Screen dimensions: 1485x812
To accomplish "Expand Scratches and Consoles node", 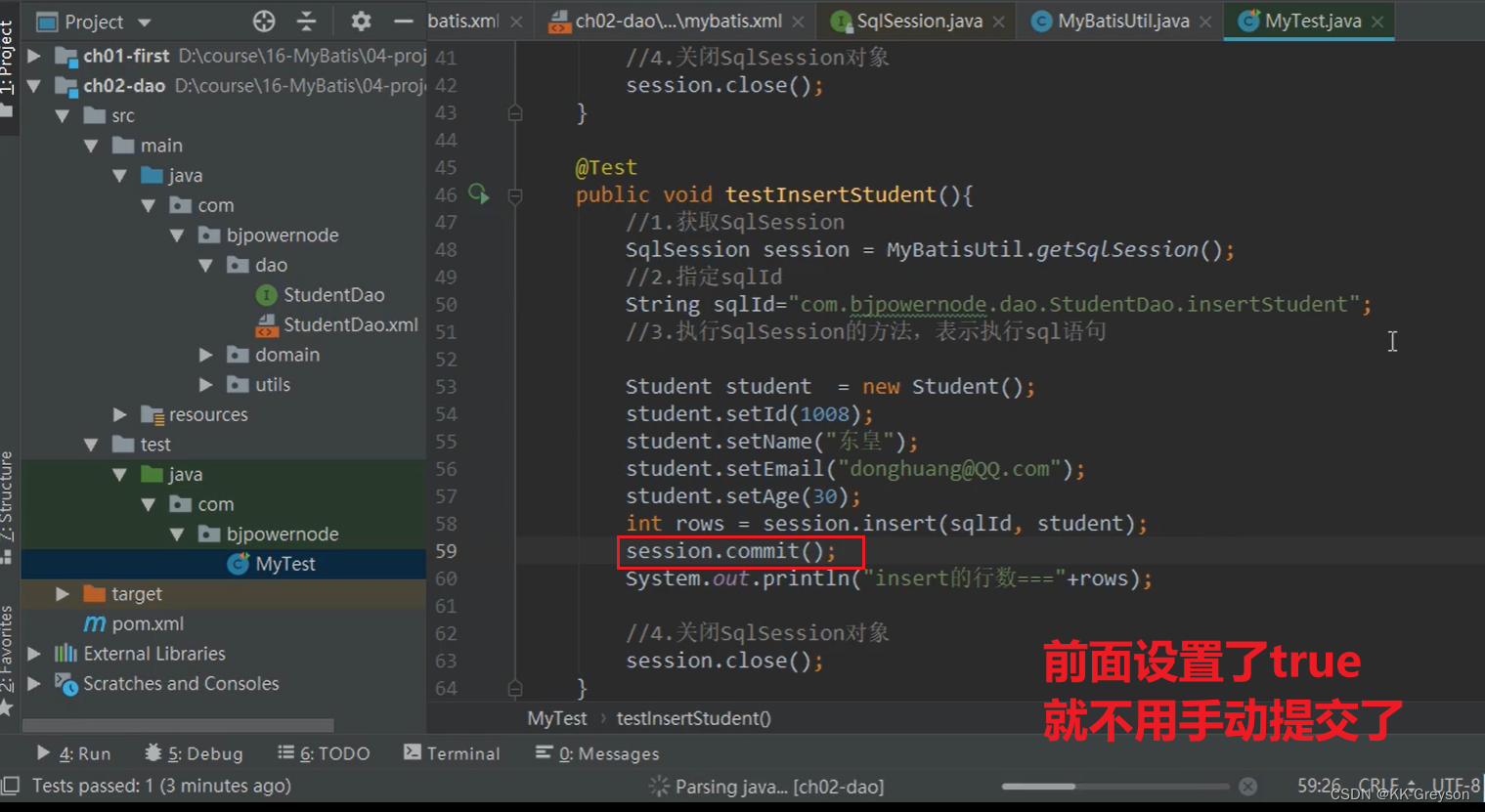I will (34, 684).
